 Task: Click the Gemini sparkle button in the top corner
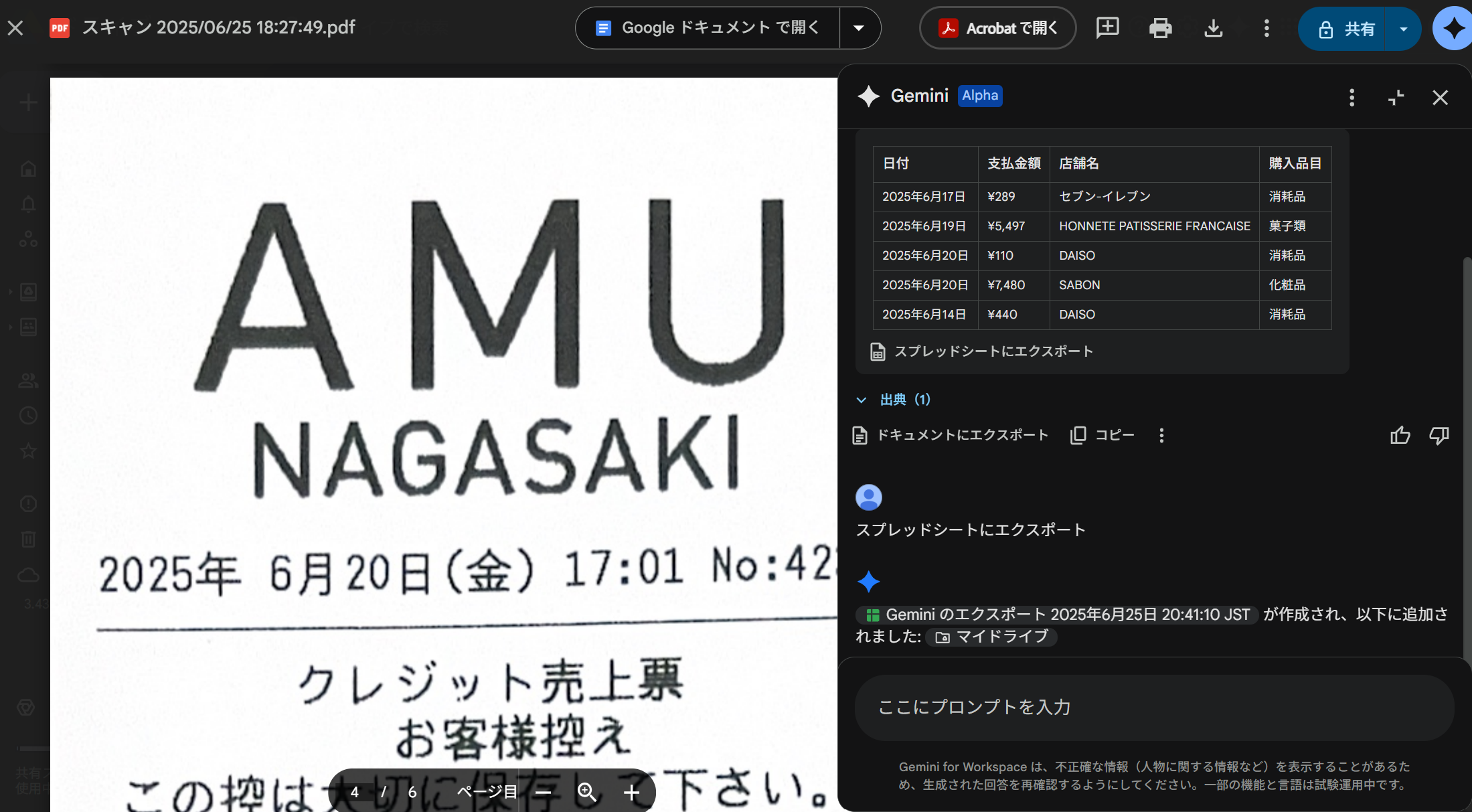pos(1453,29)
